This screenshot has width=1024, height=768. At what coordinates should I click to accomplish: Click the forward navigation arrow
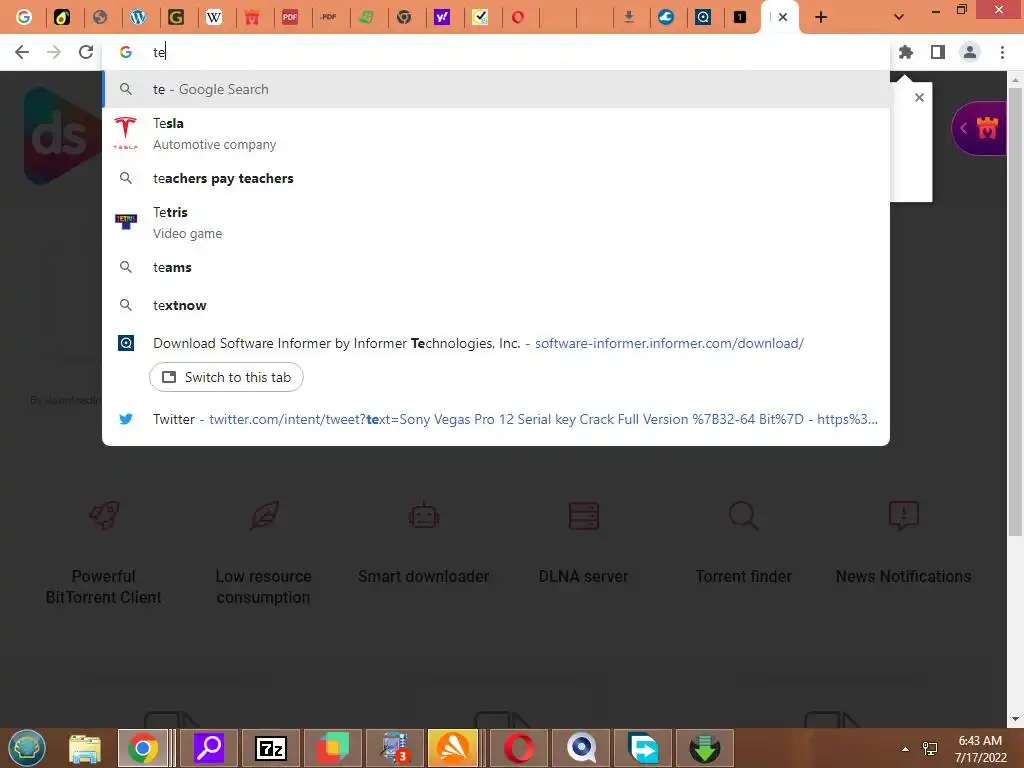pos(54,52)
